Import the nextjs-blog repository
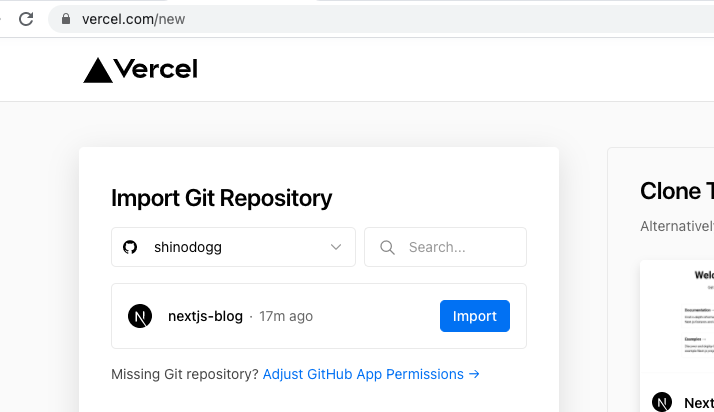714x412 pixels. tap(474, 316)
